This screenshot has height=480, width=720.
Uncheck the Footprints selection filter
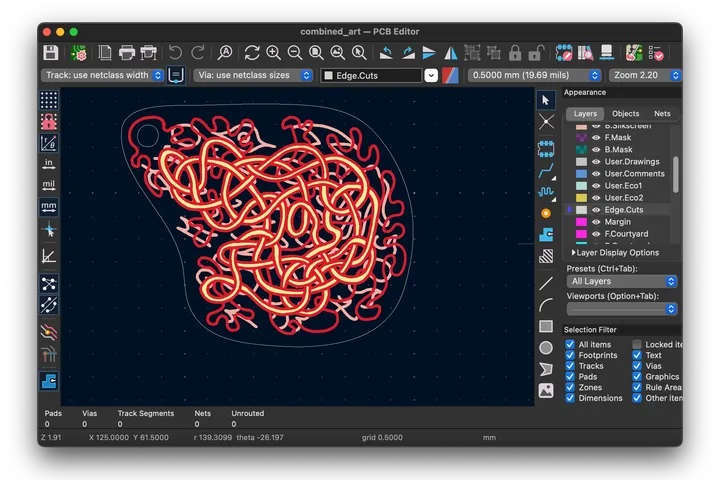point(570,355)
